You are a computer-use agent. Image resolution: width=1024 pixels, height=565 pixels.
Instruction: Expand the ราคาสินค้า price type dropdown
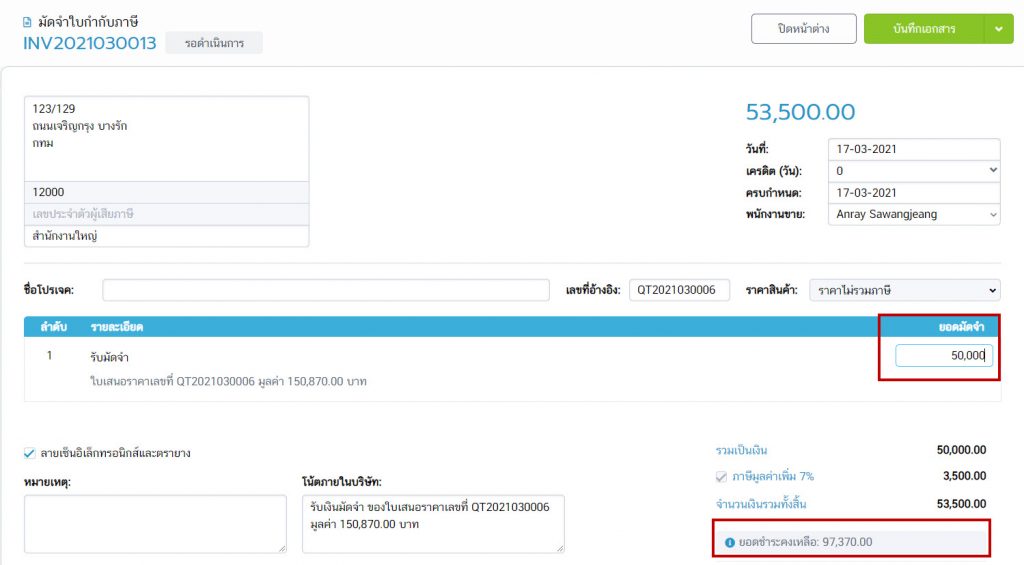[904, 290]
